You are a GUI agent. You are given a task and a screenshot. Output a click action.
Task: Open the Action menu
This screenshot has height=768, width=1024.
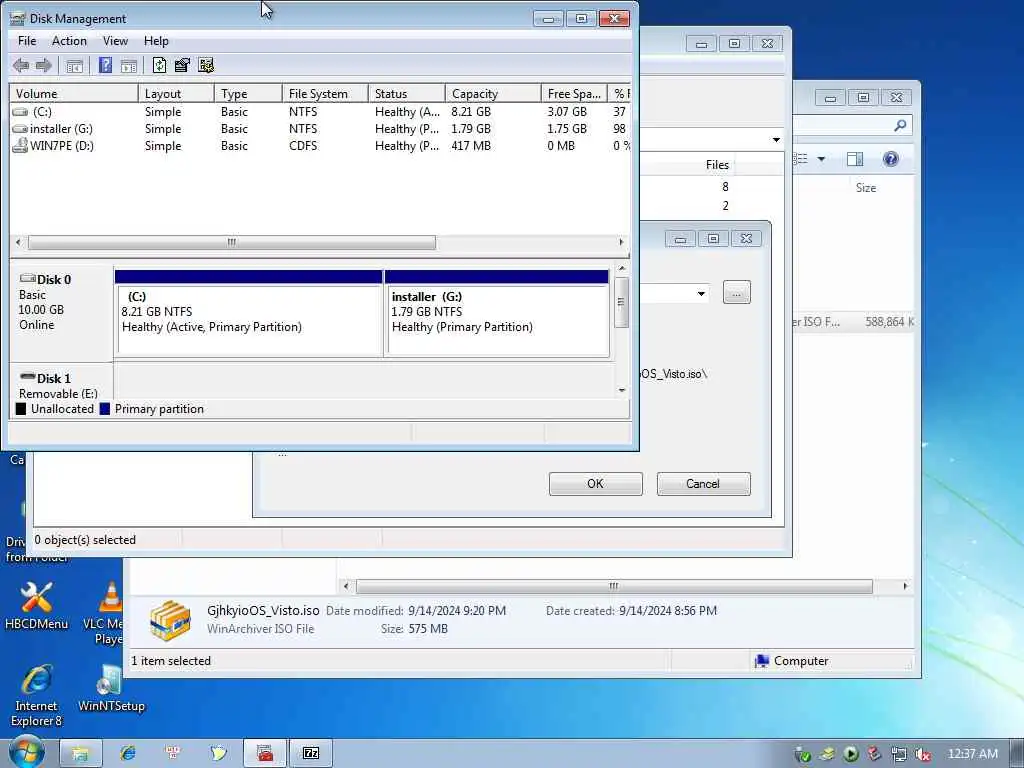coord(69,40)
